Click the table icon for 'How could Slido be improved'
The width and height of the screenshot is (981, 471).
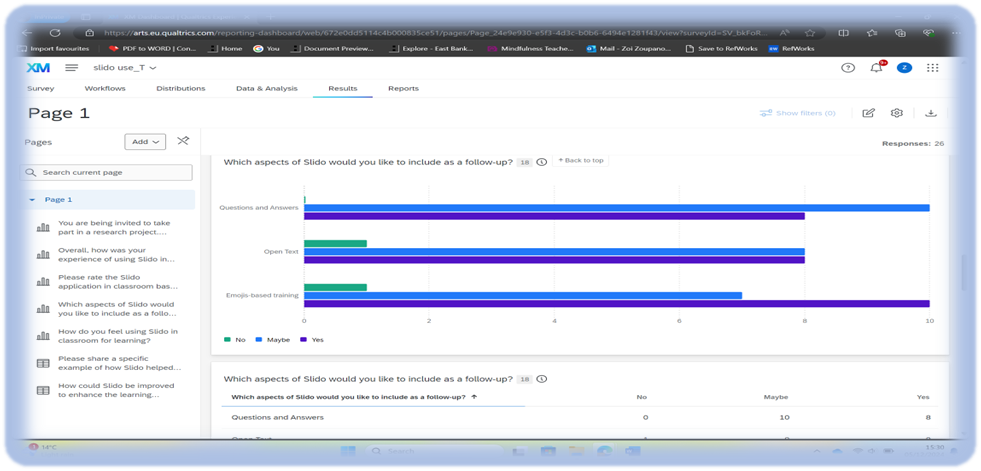click(x=43, y=390)
